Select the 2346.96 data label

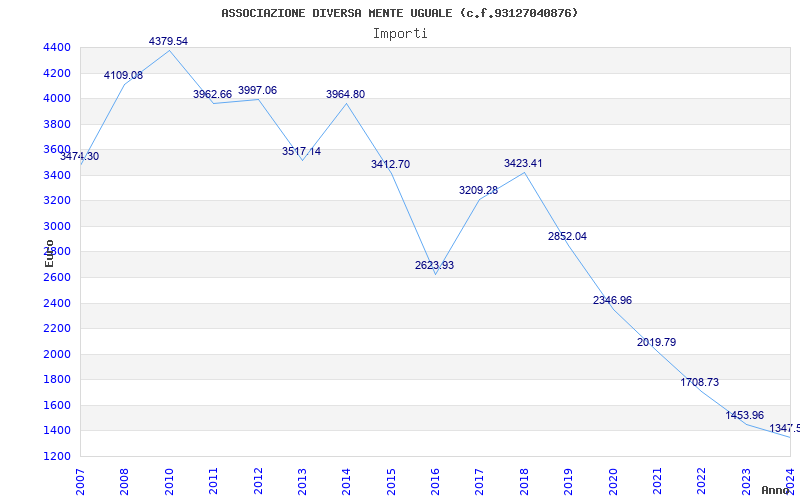(x=612, y=301)
